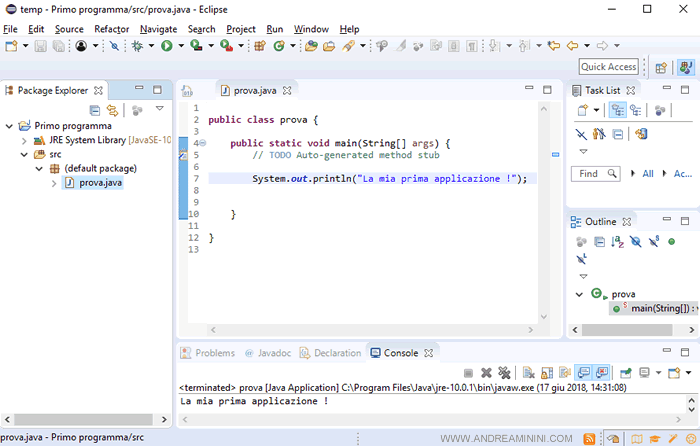Run the program with green Run button
The image size is (700, 446).
[166, 46]
